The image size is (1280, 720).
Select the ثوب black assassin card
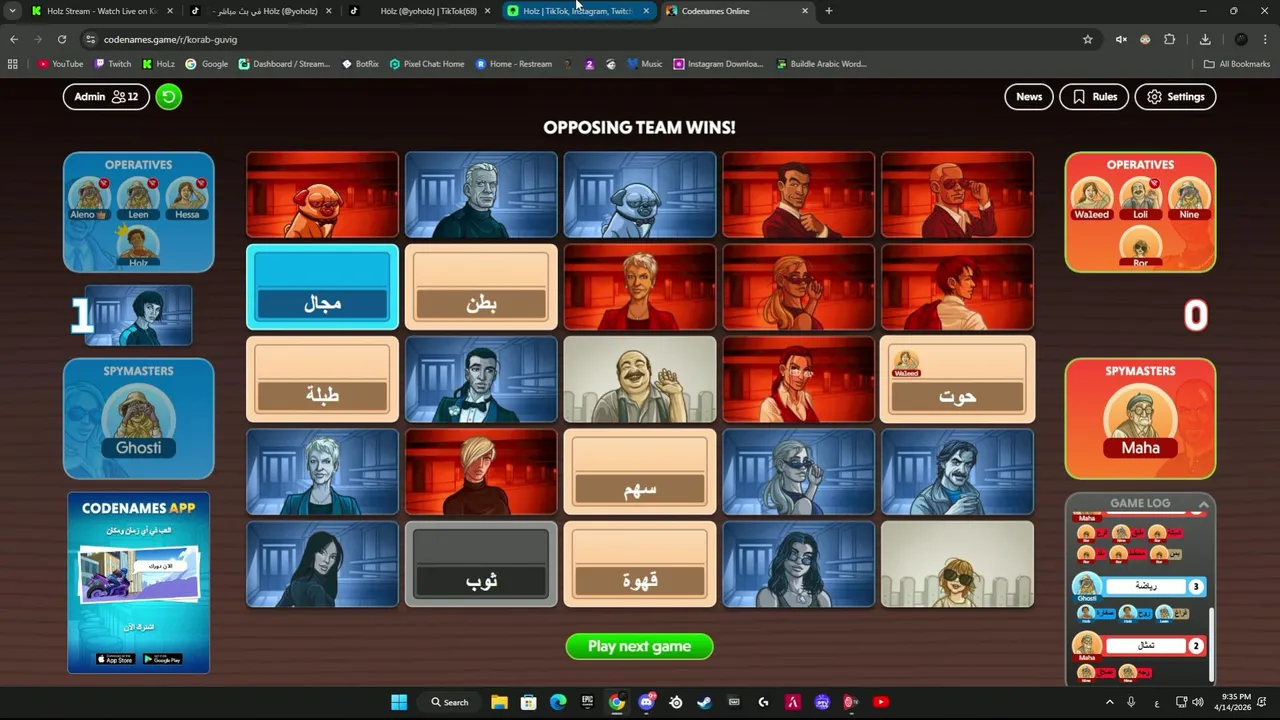click(481, 564)
